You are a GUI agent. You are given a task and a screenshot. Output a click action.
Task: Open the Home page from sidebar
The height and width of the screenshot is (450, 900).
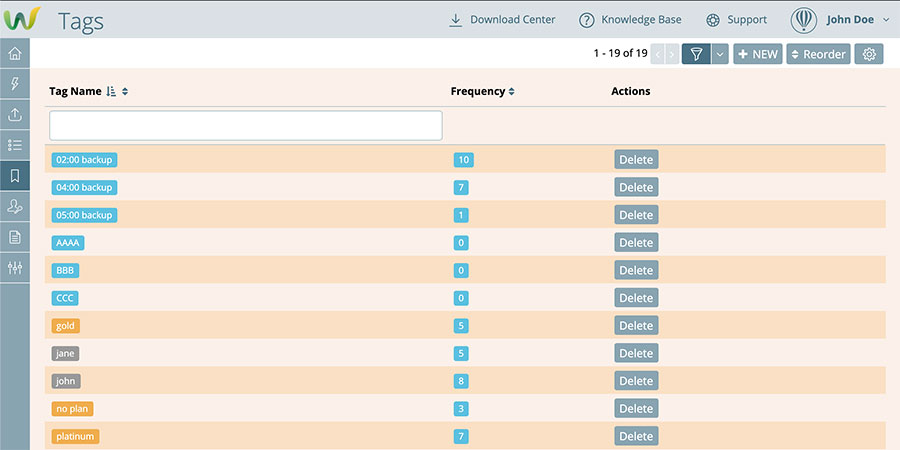pyautogui.click(x=14, y=53)
